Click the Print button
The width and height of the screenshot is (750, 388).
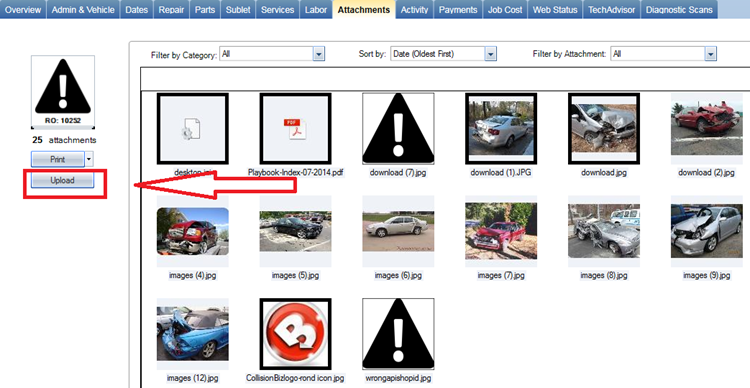(58, 159)
